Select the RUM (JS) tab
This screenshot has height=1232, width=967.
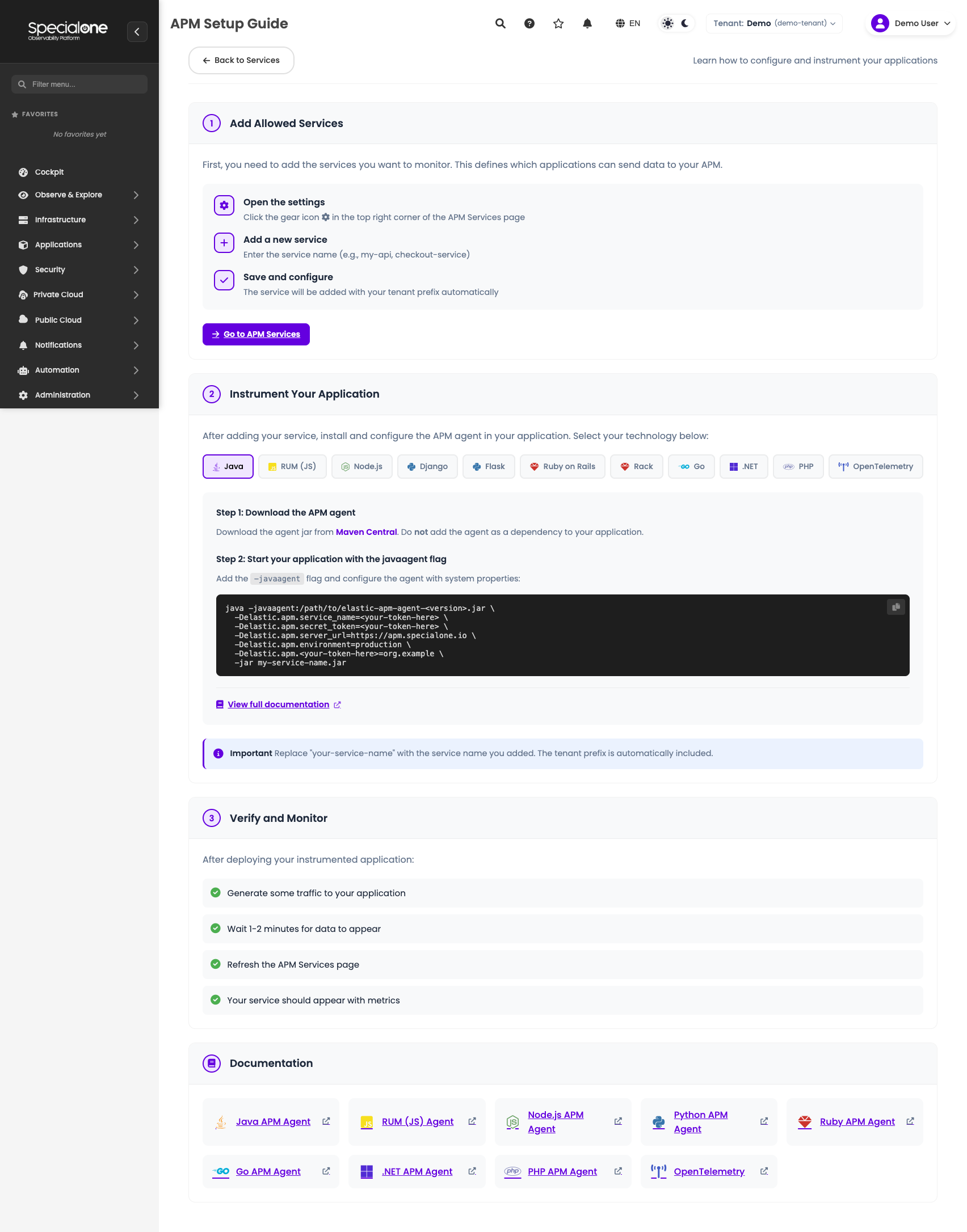(292, 466)
